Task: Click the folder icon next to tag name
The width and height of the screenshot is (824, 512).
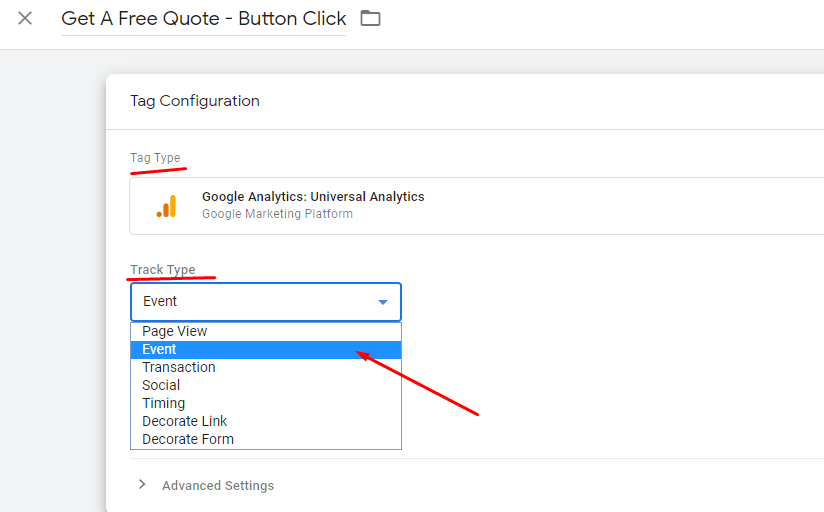Action: tap(370, 18)
